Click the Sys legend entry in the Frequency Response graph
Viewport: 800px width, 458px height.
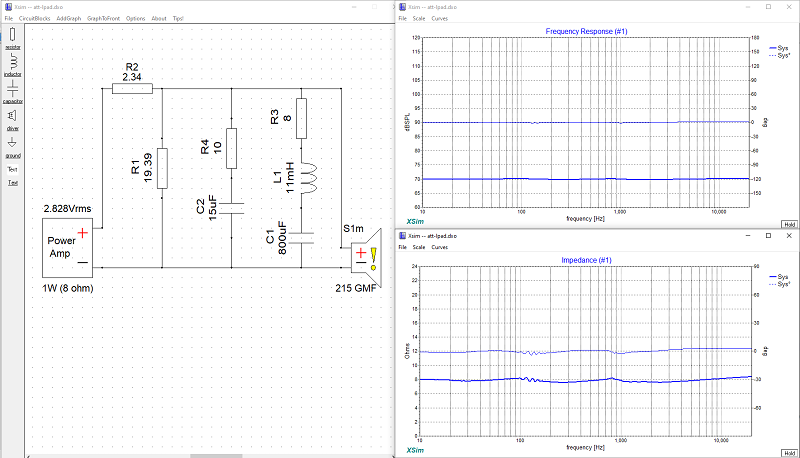click(779, 48)
